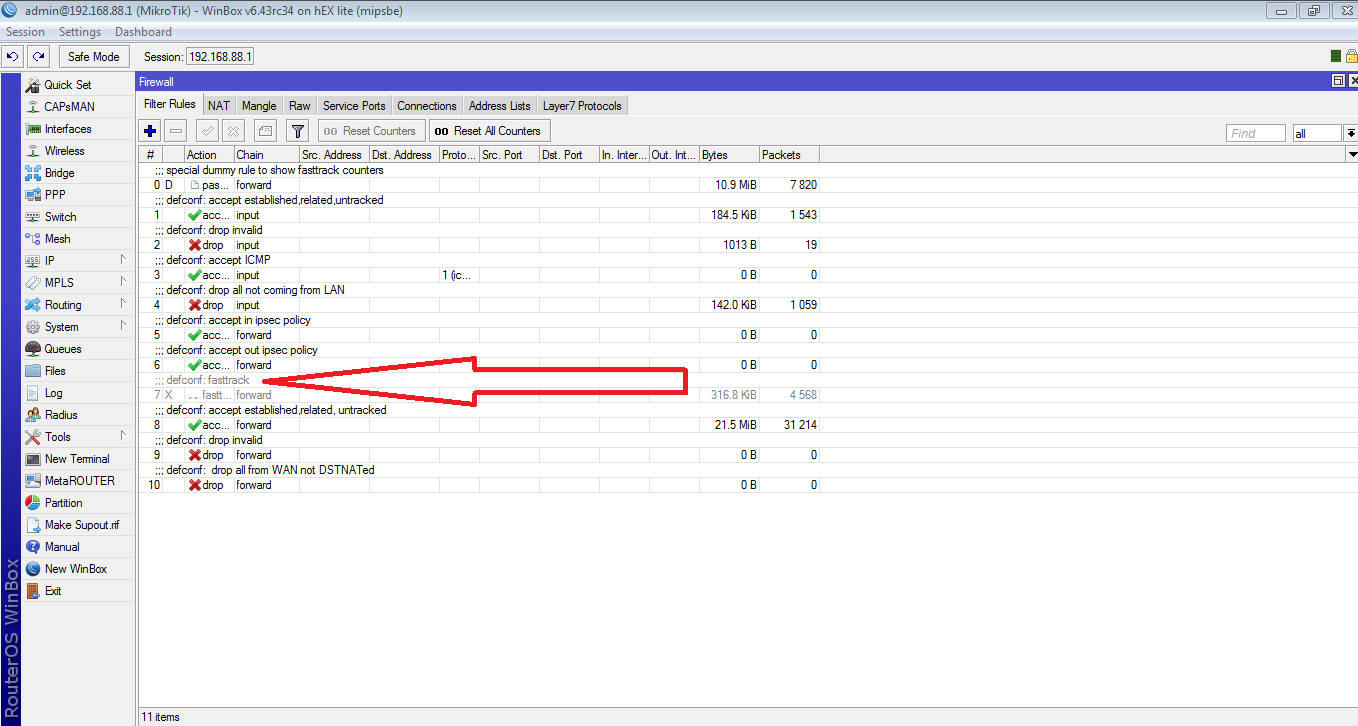
Task: Open the Mesh section
Action: (x=58, y=239)
